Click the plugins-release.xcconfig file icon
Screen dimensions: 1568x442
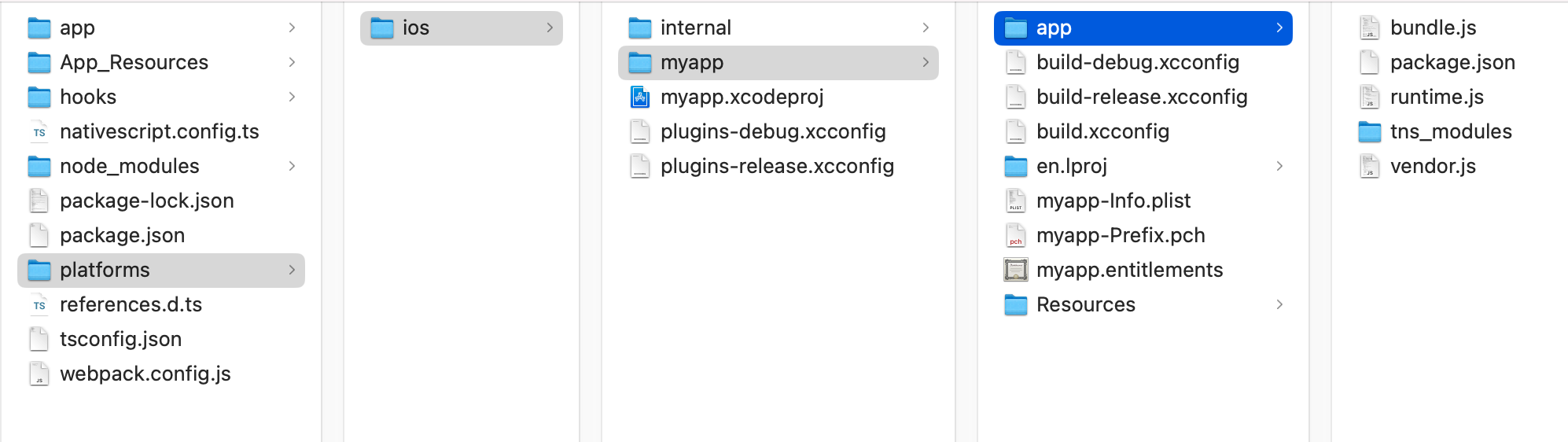coord(640,167)
